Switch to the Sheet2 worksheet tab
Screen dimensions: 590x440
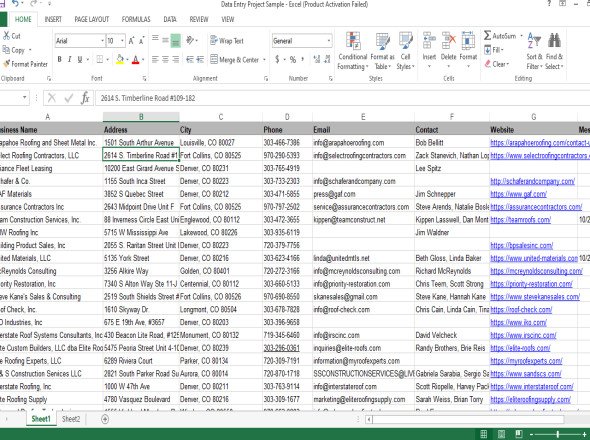[71, 419]
